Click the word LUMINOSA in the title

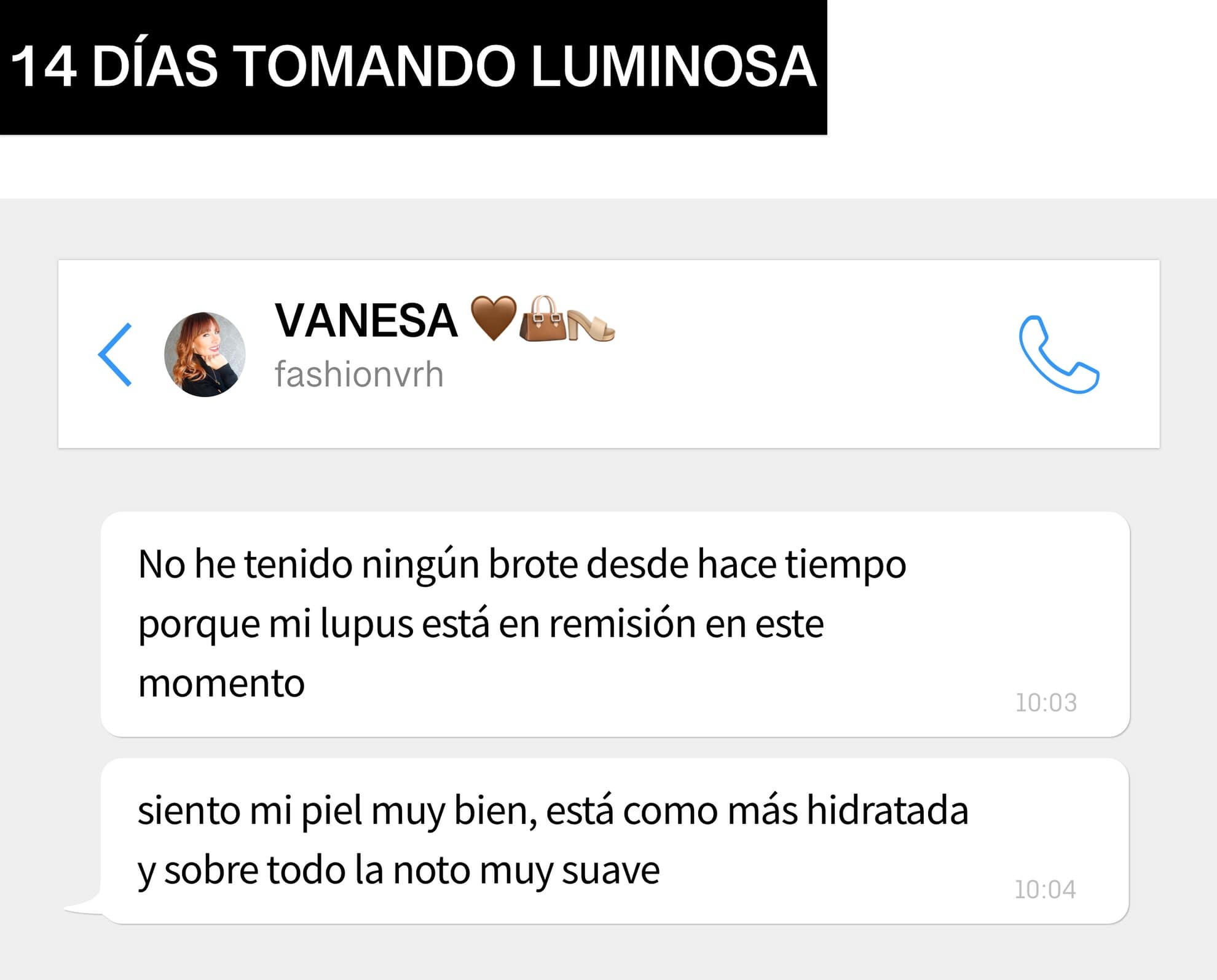(674, 66)
